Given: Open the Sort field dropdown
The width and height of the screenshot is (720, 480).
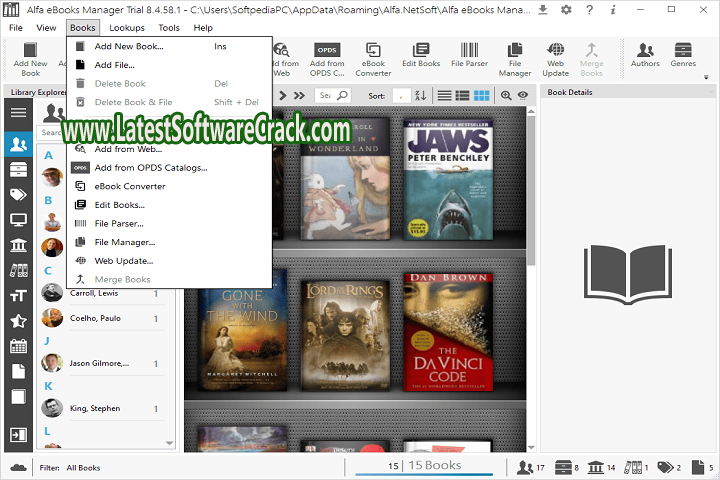Looking at the screenshot, I should pyautogui.click(x=402, y=96).
